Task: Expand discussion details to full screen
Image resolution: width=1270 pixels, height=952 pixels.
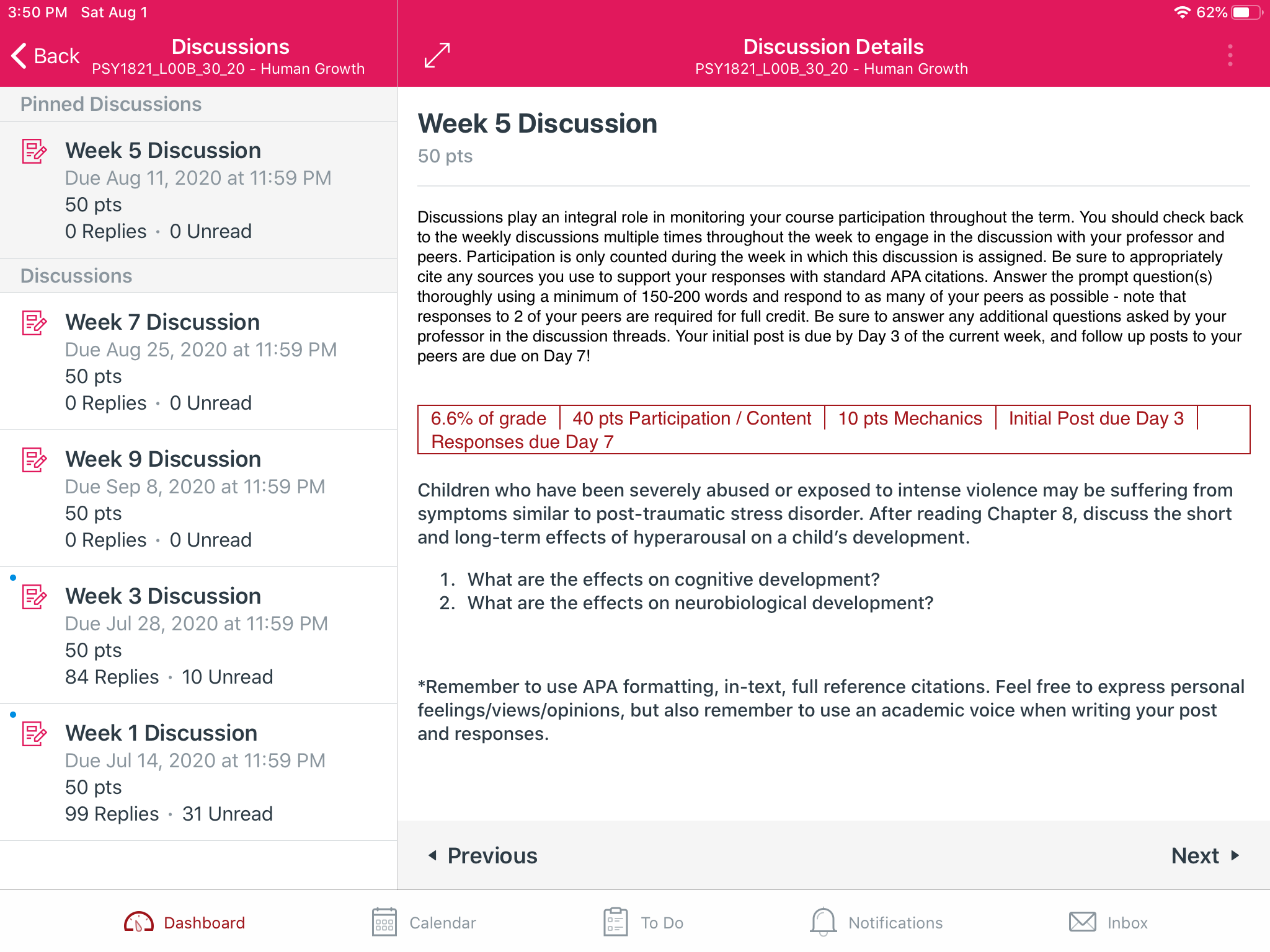Action: point(437,55)
